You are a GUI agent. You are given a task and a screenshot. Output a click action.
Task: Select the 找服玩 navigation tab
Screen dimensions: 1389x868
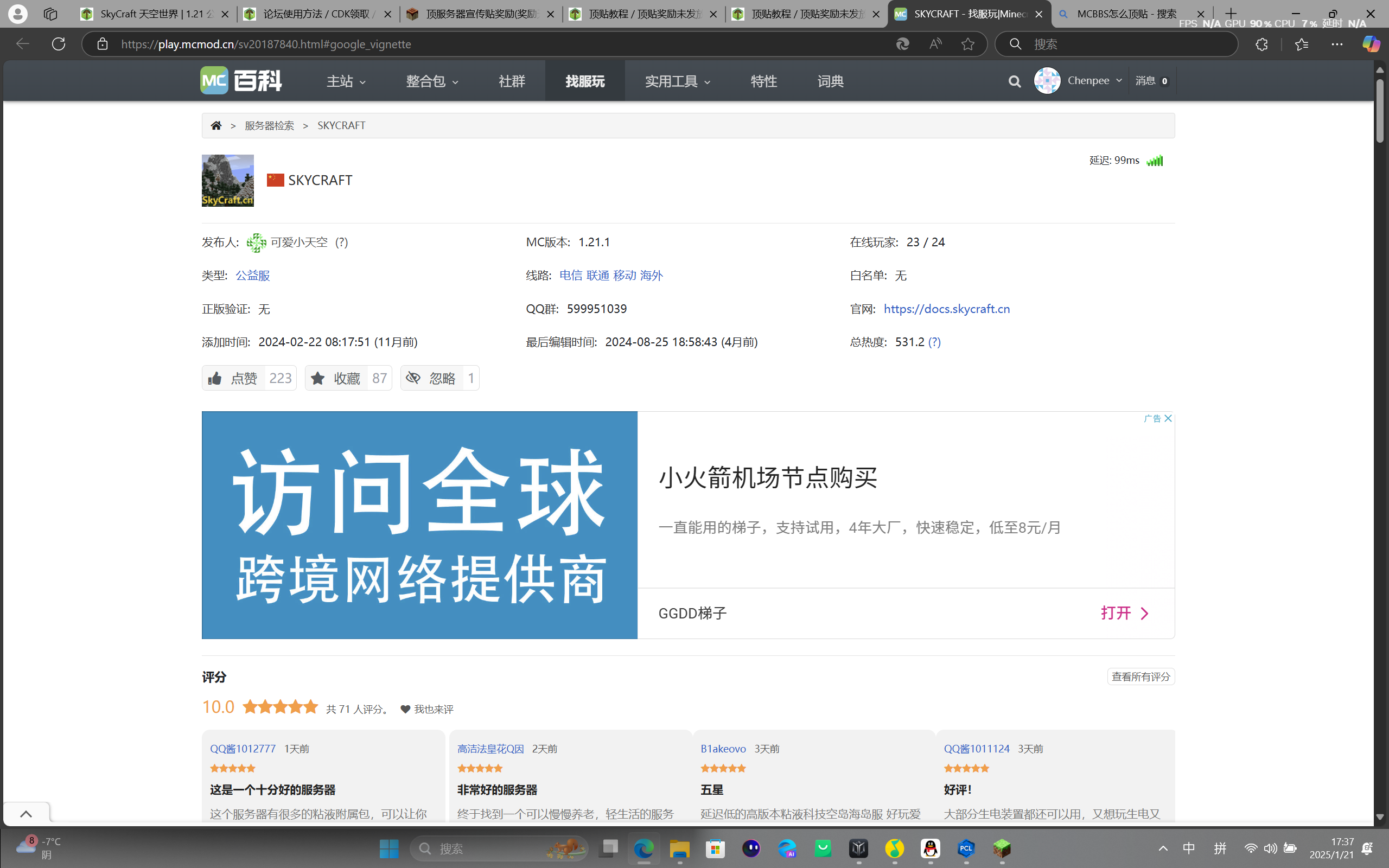click(585, 81)
